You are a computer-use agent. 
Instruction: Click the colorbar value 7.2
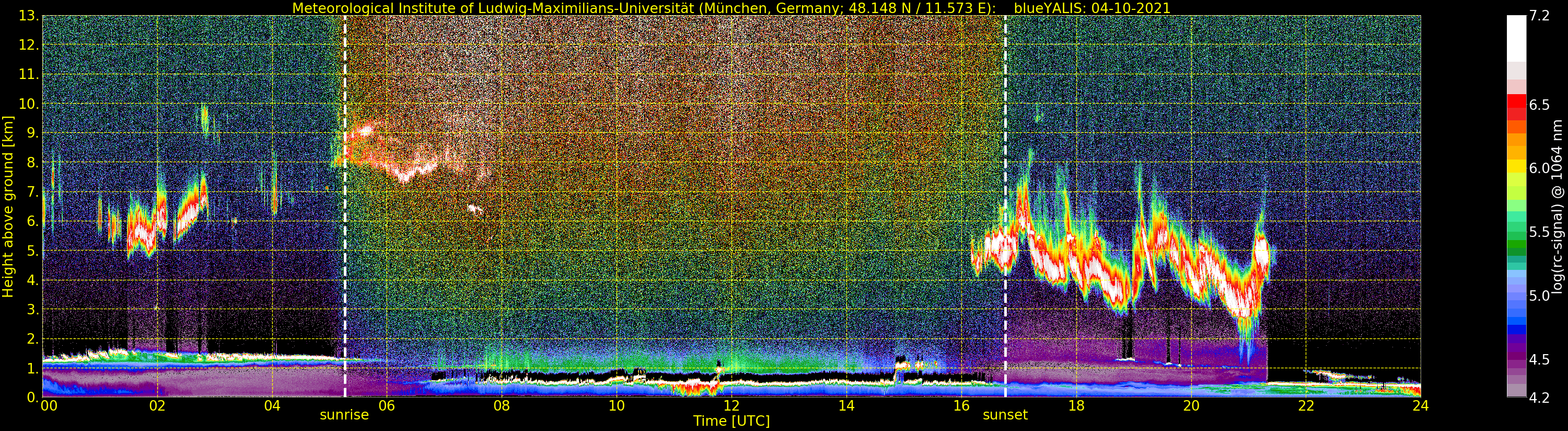tap(1539, 16)
